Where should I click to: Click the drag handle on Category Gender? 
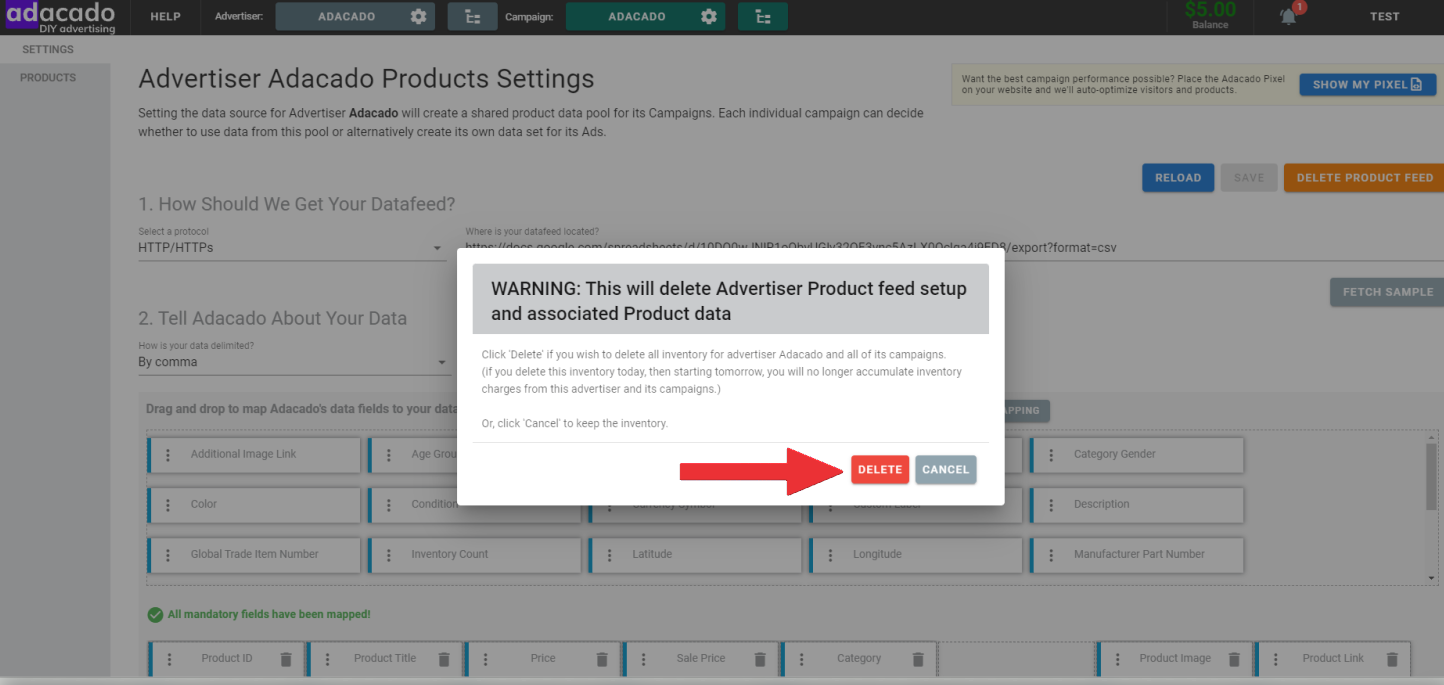1051,455
